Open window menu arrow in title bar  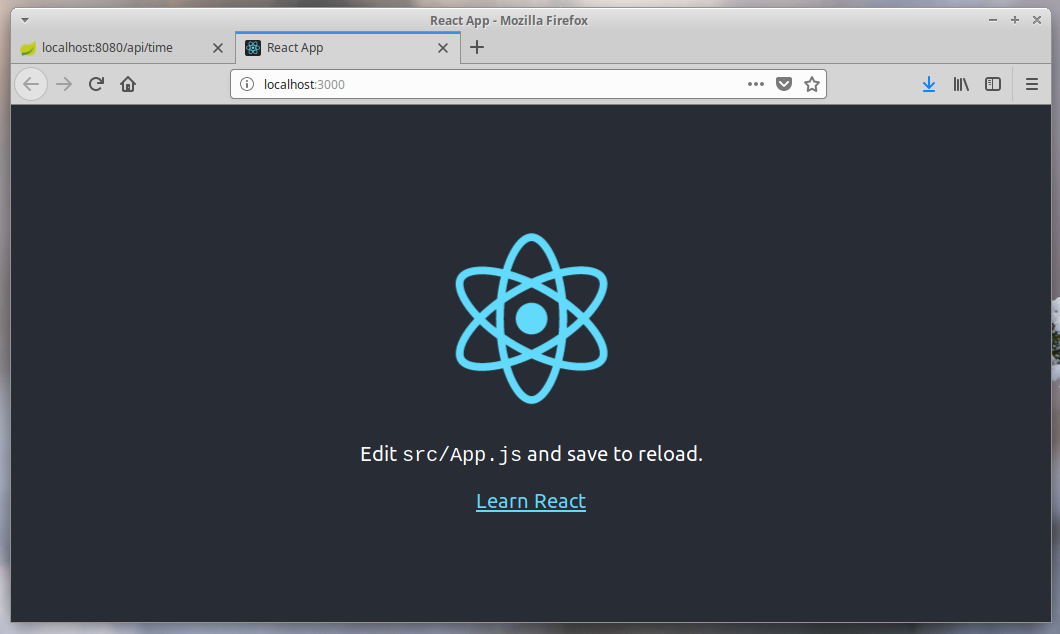tap(24, 20)
